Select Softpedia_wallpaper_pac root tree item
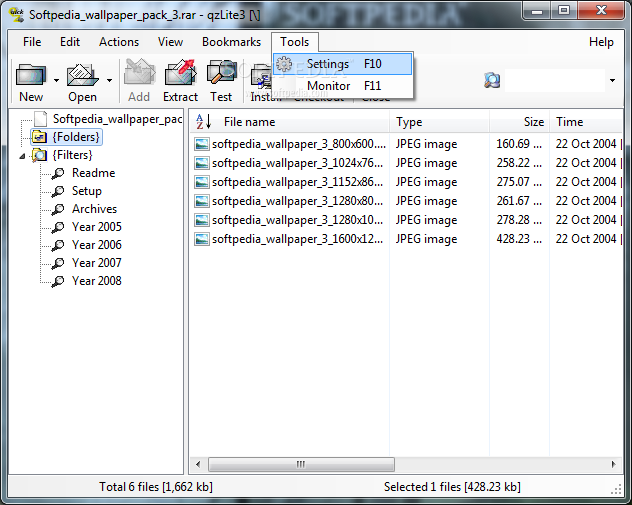The width and height of the screenshot is (632, 505). click(x=117, y=119)
